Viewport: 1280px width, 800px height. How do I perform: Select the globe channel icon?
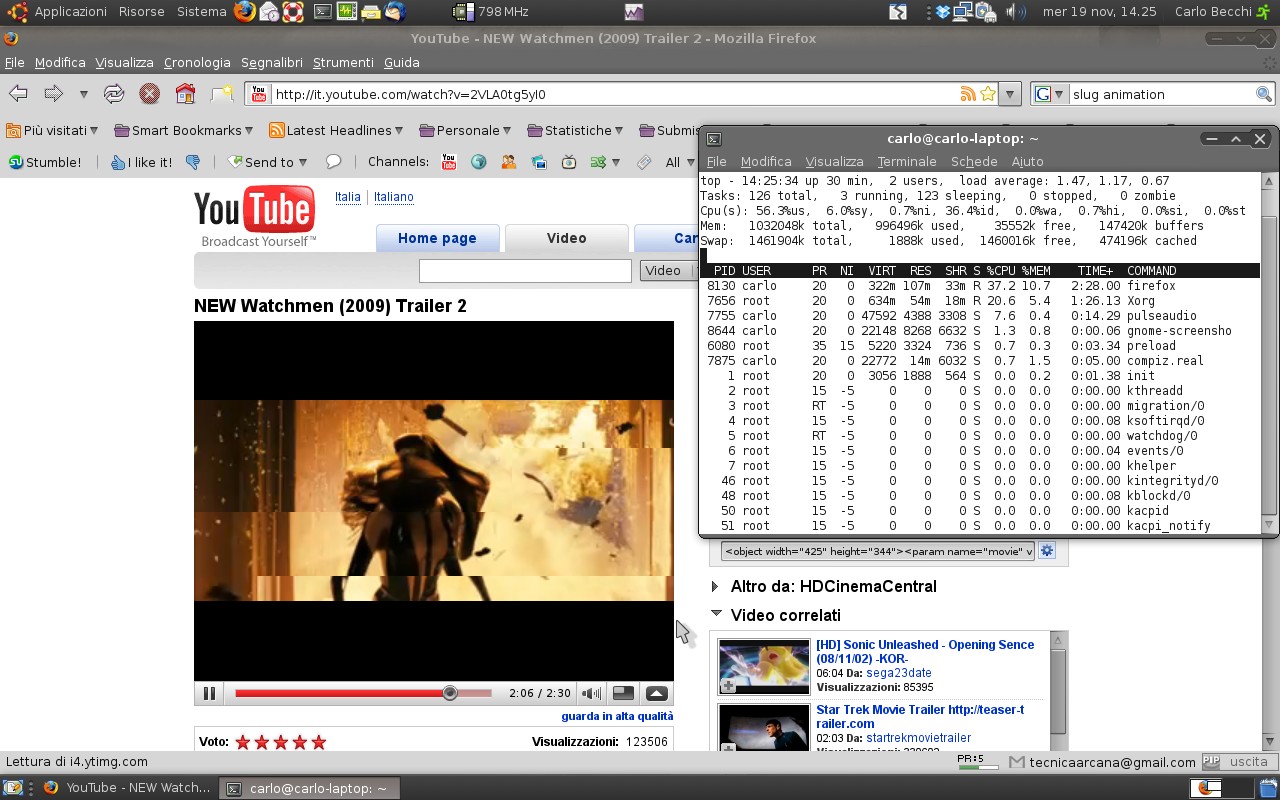pyautogui.click(x=478, y=162)
